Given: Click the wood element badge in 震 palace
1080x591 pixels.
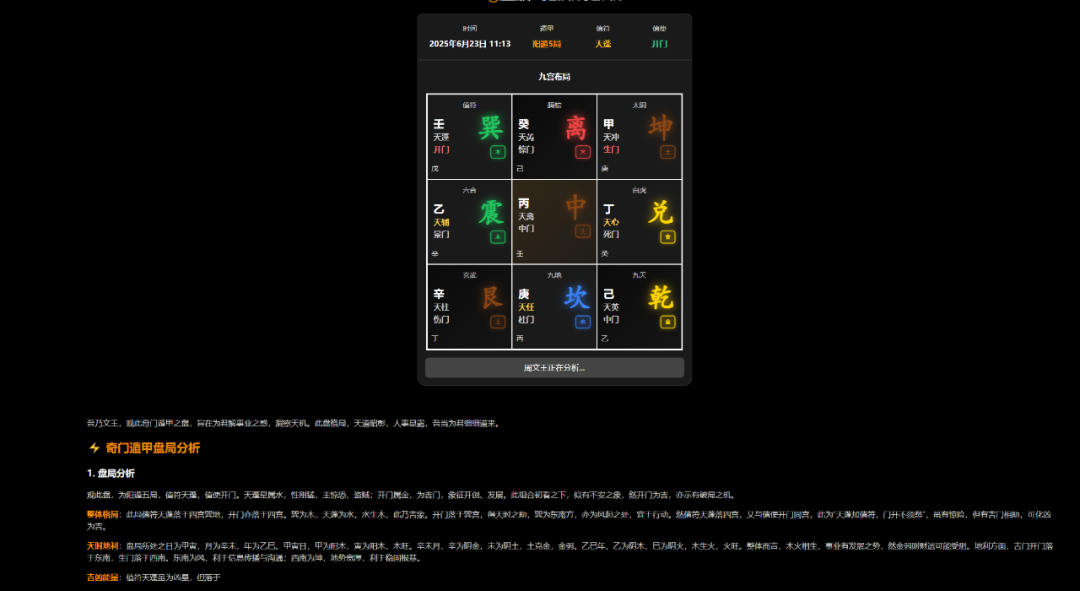Looking at the screenshot, I should pos(497,237).
